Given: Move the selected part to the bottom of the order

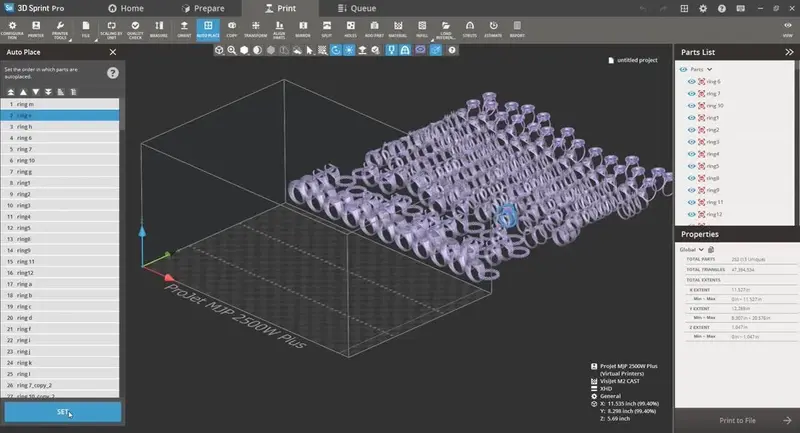Looking at the screenshot, I should [x=48, y=92].
